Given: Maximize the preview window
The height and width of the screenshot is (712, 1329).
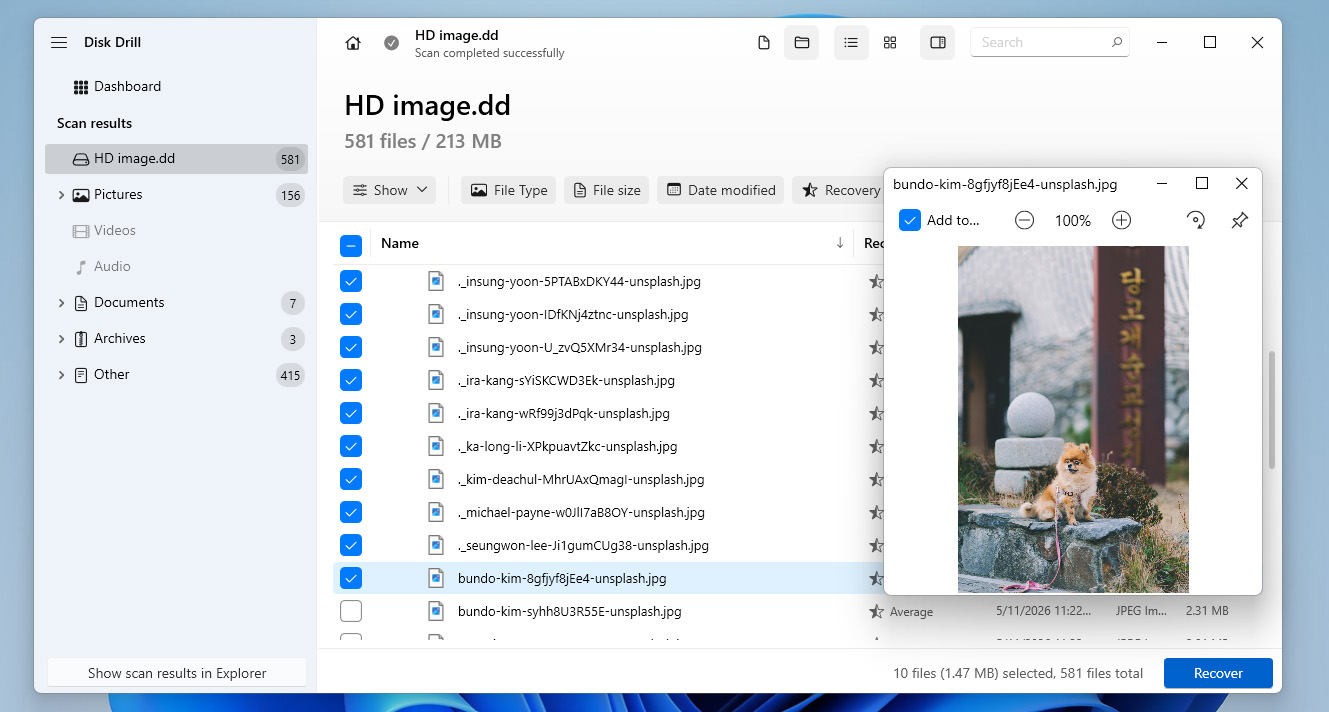Looking at the screenshot, I should tap(1202, 184).
